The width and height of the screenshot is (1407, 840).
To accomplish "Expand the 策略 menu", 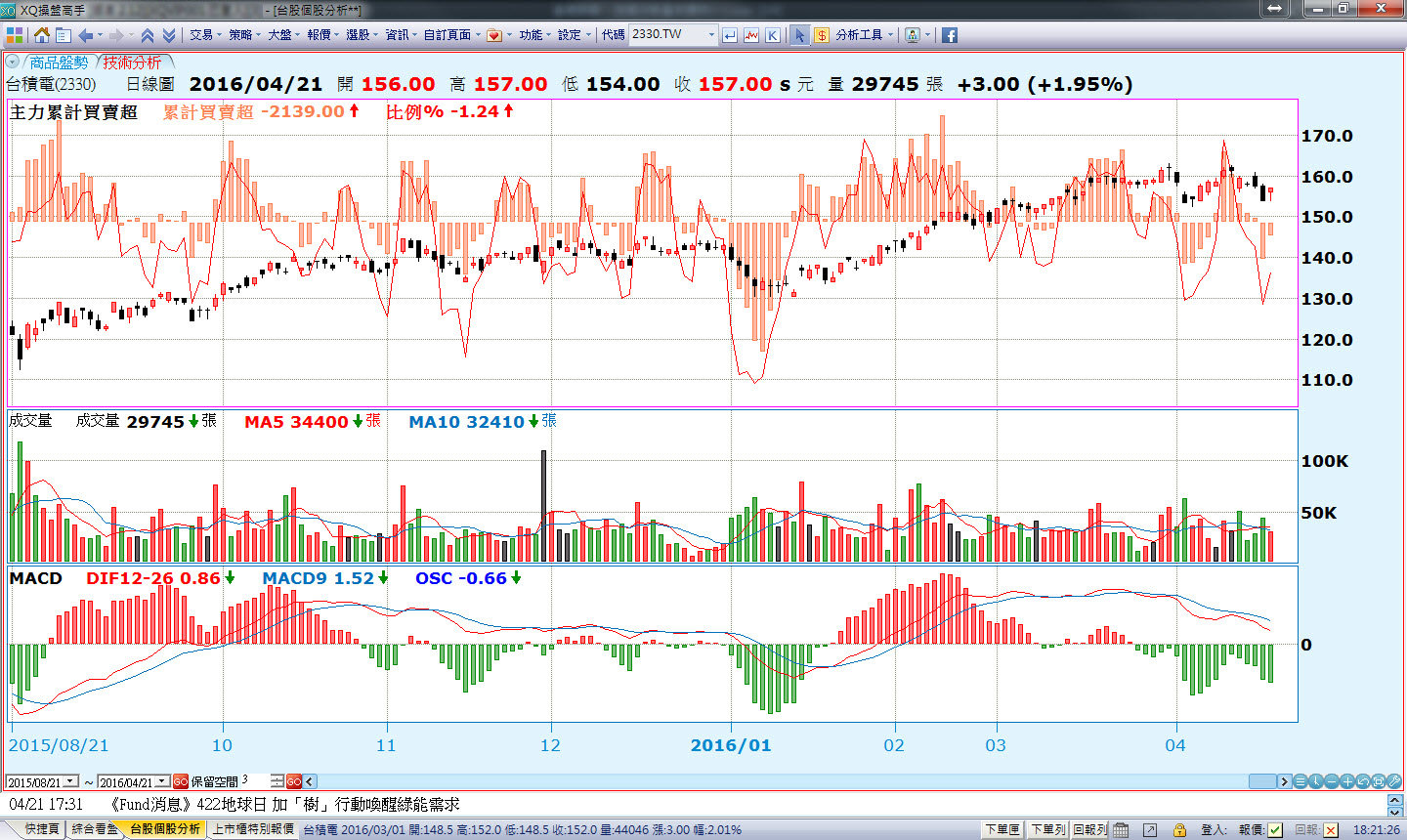I will pos(245,35).
